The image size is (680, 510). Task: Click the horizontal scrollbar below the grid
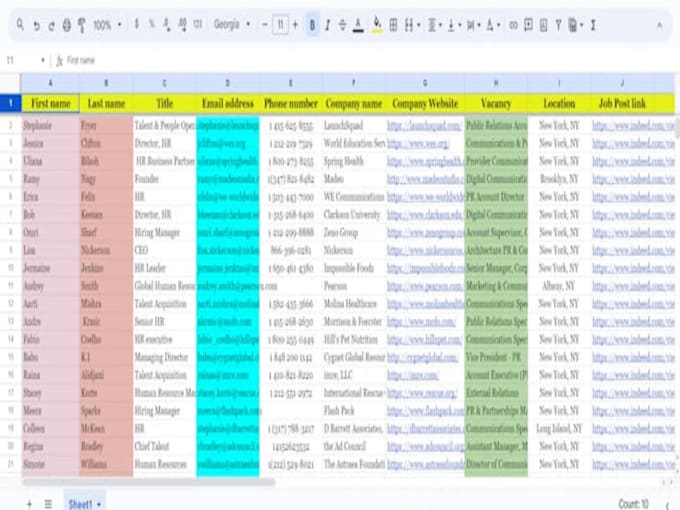pyautogui.click(x=148, y=481)
